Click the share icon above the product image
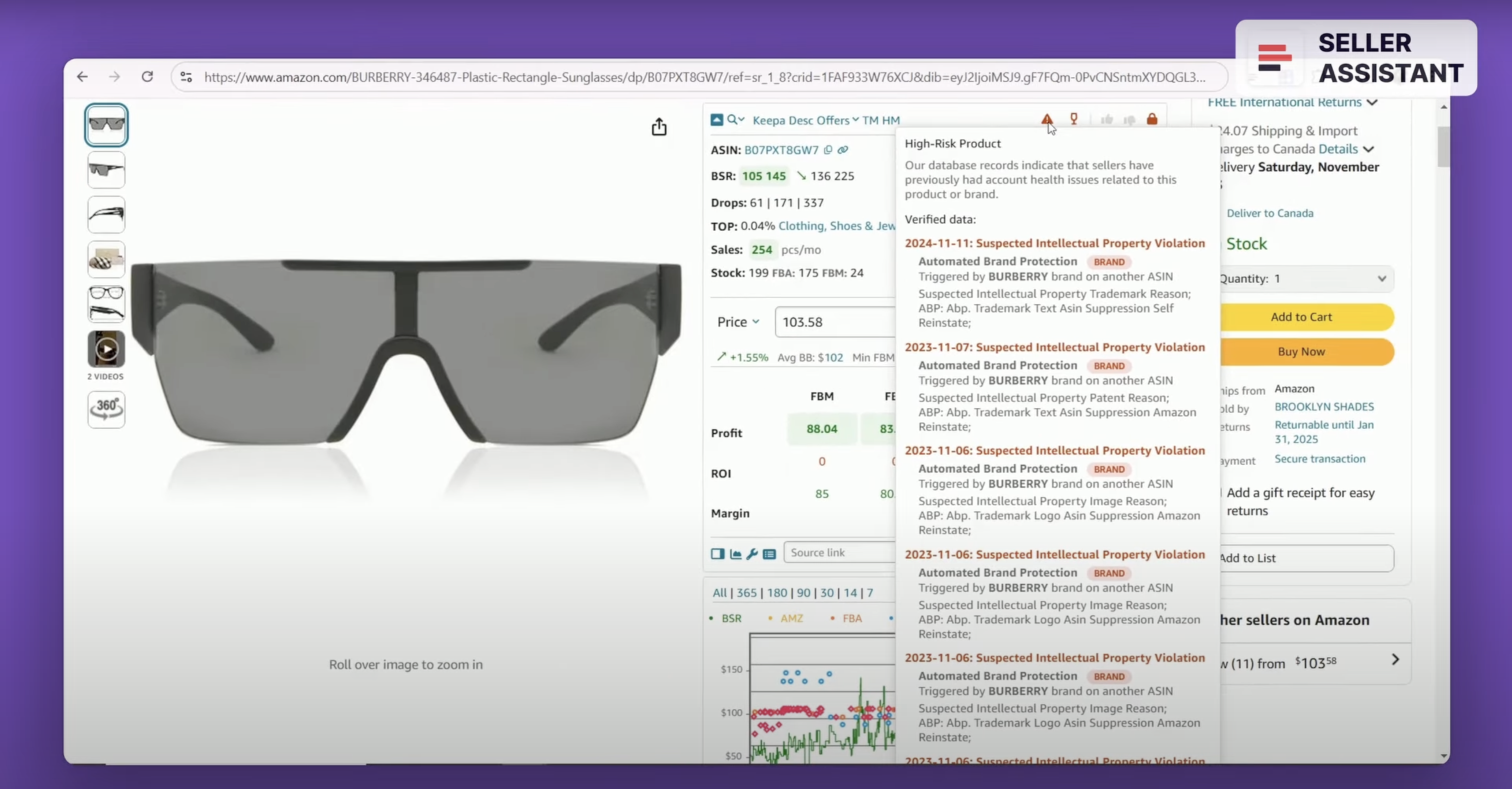The width and height of the screenshot is (1512, 789). pos(658,127)
